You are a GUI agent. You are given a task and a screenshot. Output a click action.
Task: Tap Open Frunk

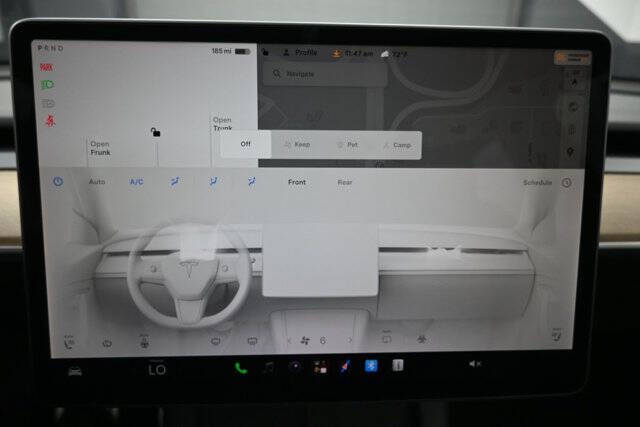pyautogui.click(x=100, y=148)
